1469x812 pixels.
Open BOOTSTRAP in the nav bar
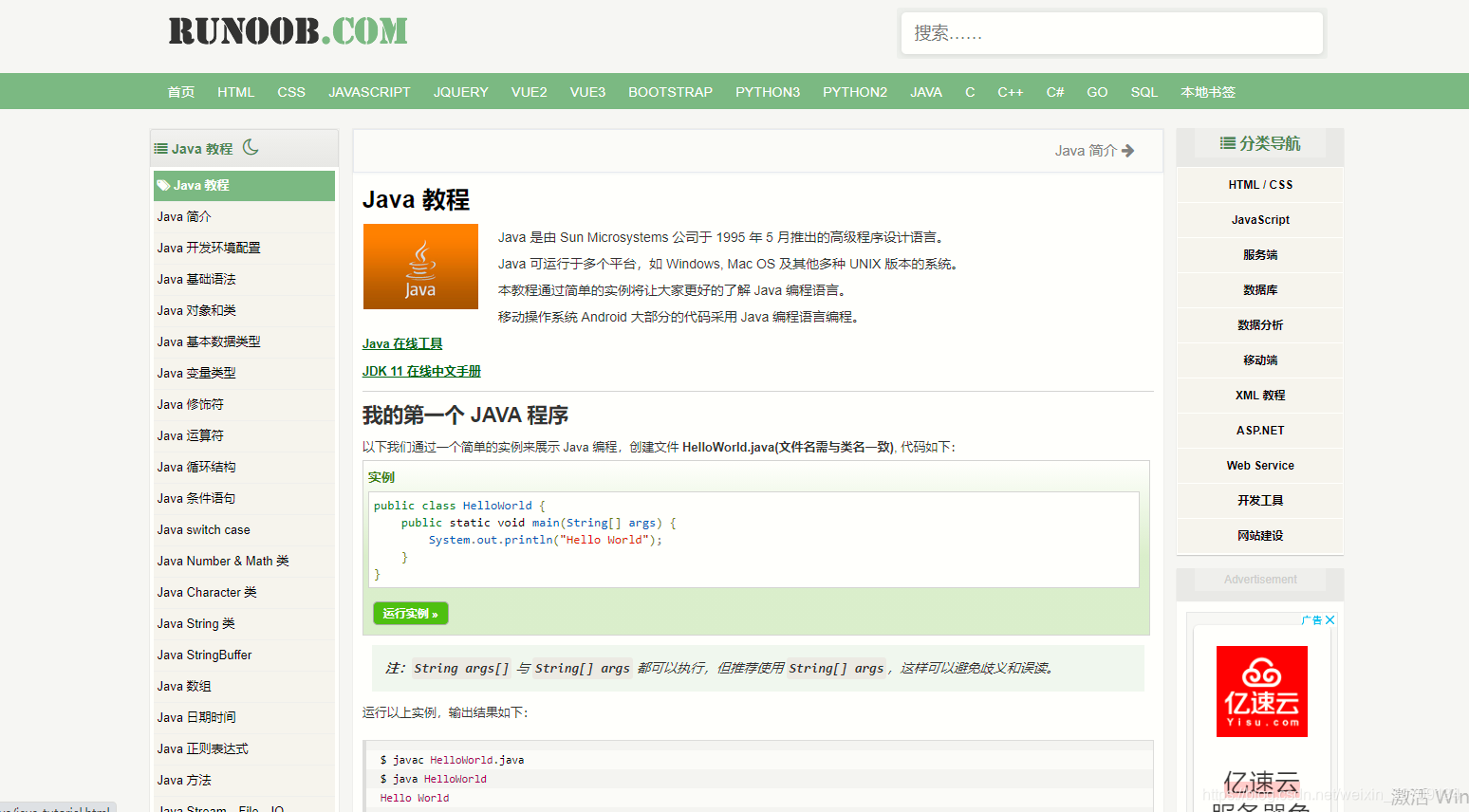(x=670, y=92)
